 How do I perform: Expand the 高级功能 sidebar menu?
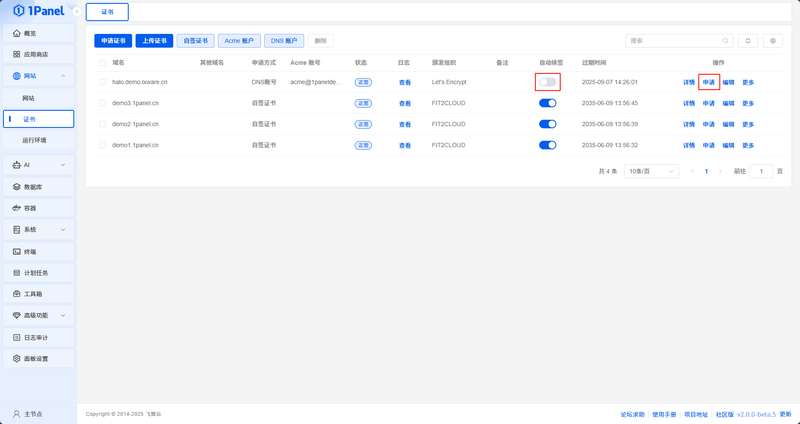38,315
